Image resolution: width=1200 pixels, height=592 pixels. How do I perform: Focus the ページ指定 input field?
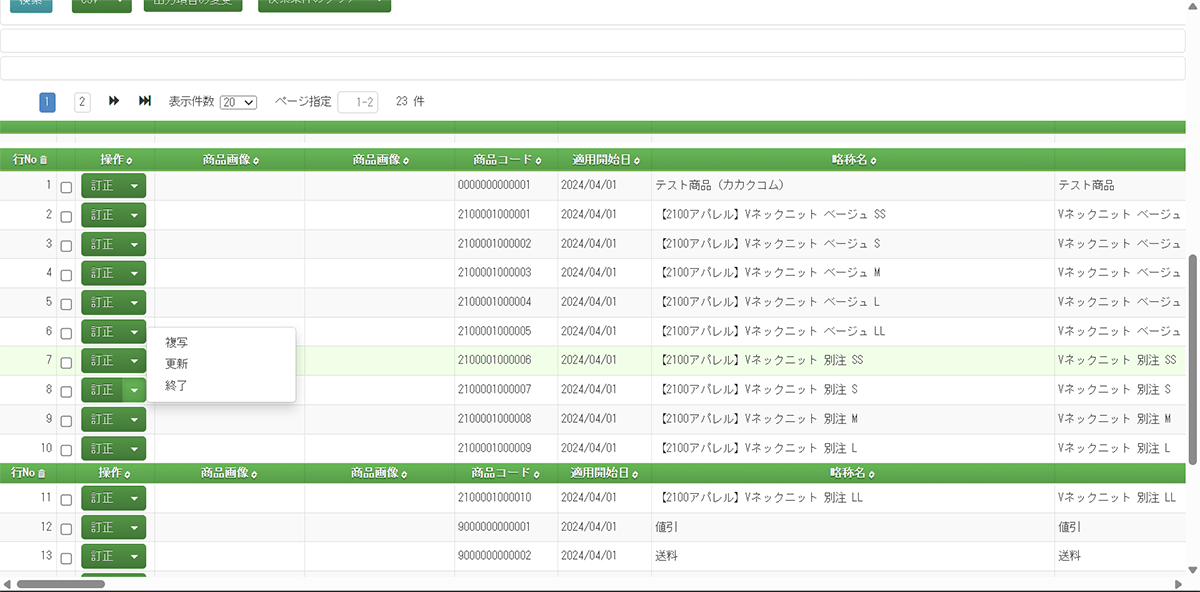point(358,102)
